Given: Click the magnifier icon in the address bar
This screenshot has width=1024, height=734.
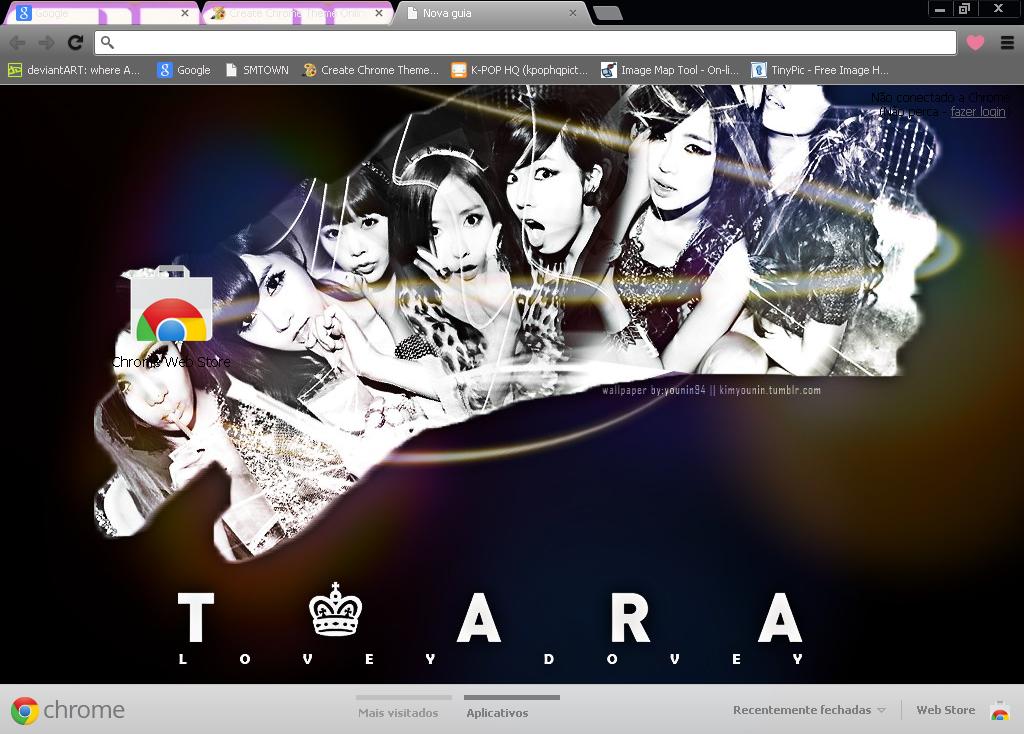Looking at the screenshot, I should (x=108, y=43).
